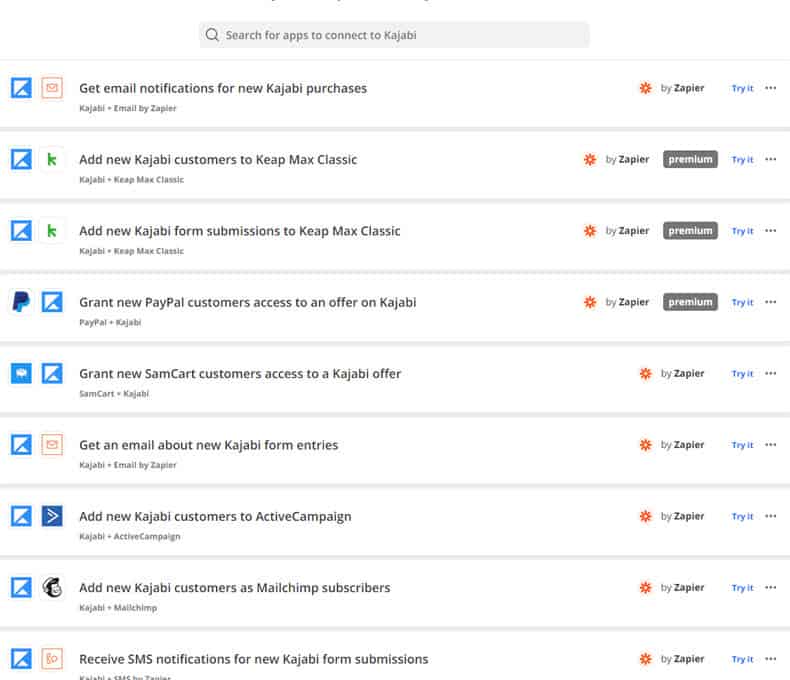Image resolution: width=790 pixels, height=680 pixels.
Task: Open more options for form submissions to Keap Zap
Action: [770, 231]
